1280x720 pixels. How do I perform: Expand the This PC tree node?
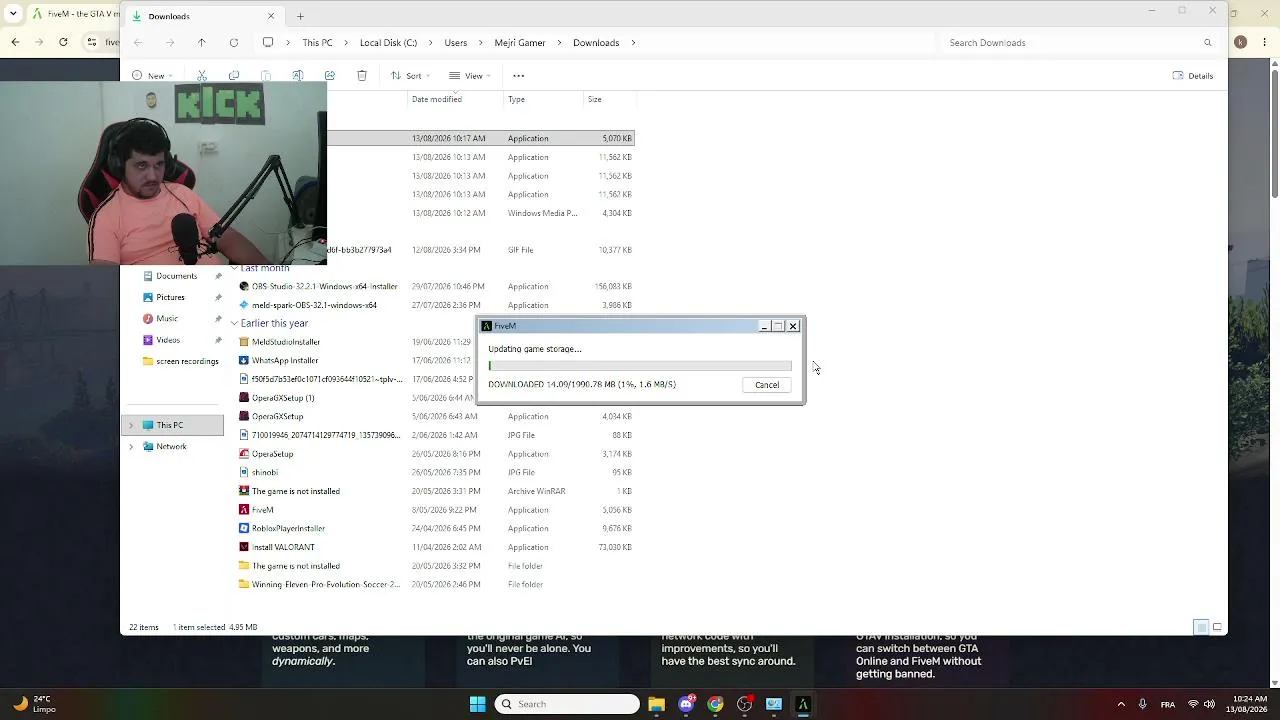[x=131, y=425]
